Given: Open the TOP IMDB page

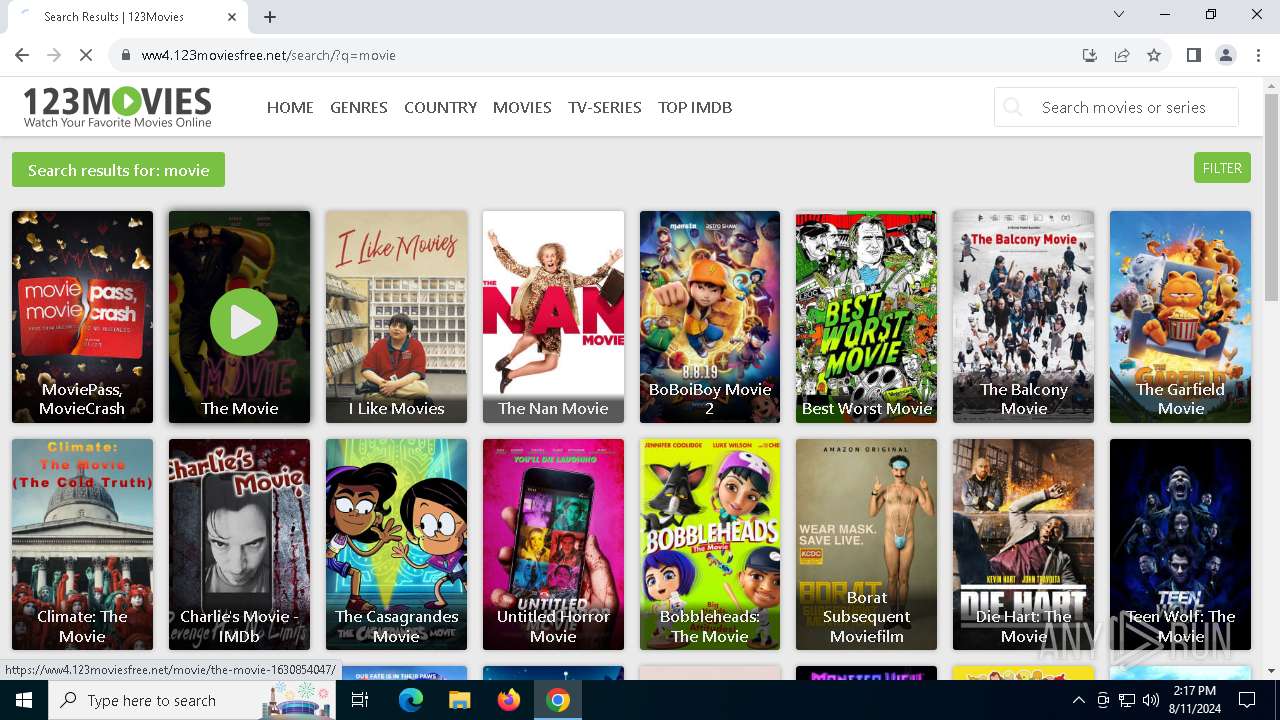Looking at the screenshot, I should [x=695, y=107].
